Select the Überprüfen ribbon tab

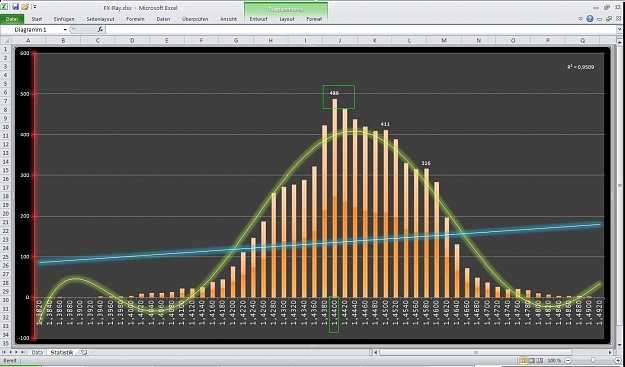coord(195,19)
